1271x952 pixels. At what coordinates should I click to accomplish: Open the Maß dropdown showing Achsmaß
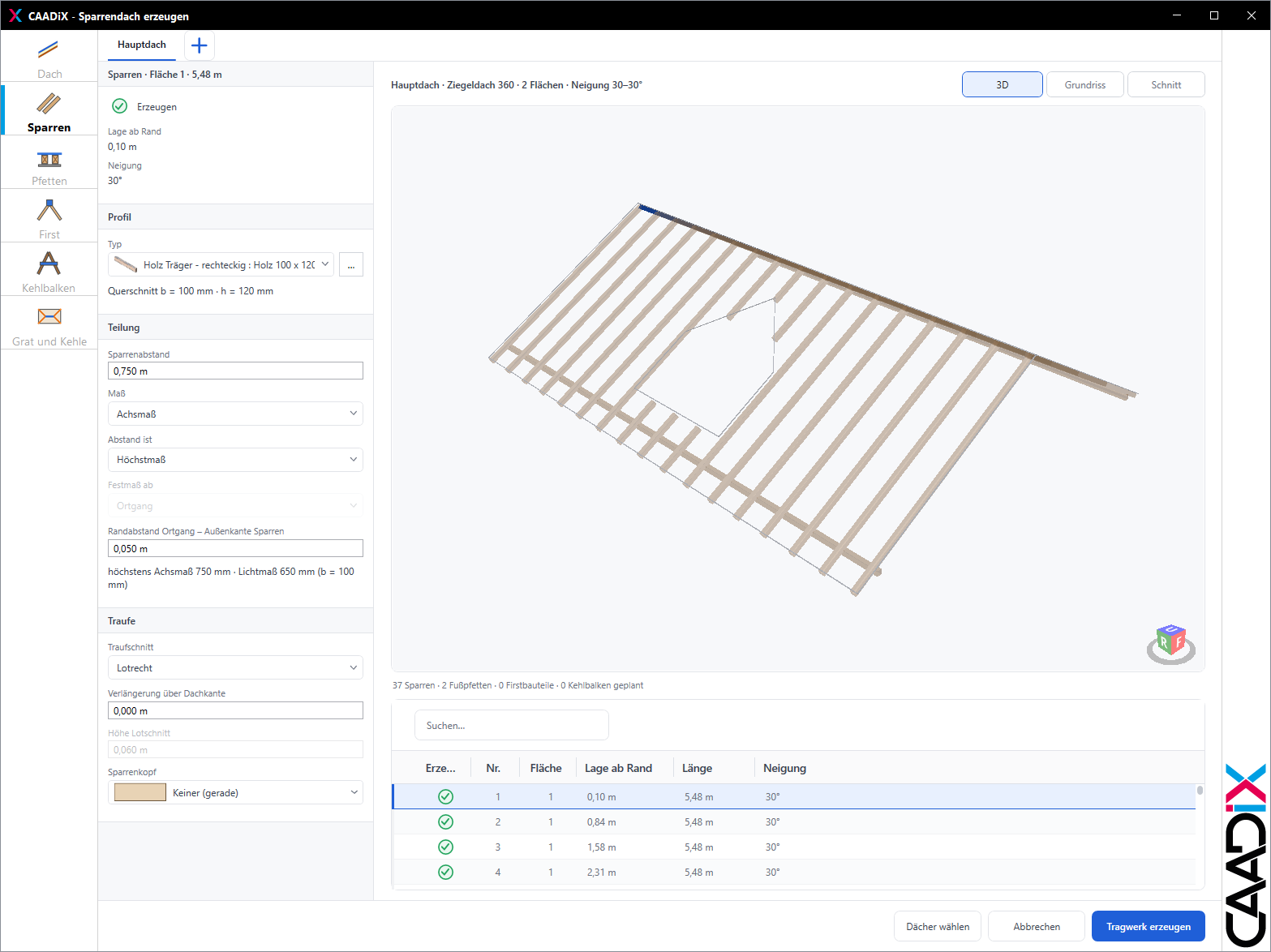235,414
